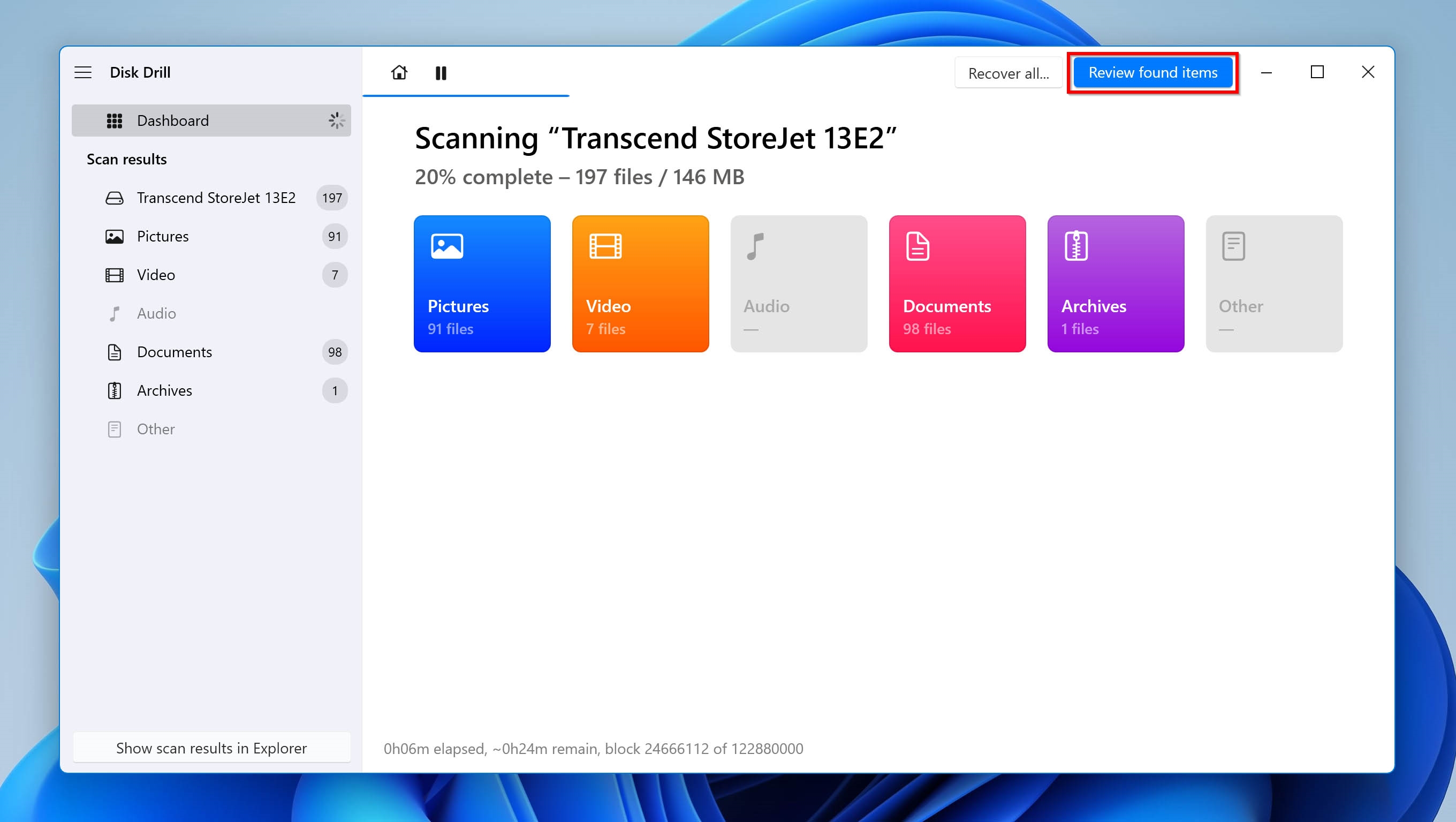Click the 1 count badge beside Archives
The image size is (1456, 822).
tap(335, 390)
